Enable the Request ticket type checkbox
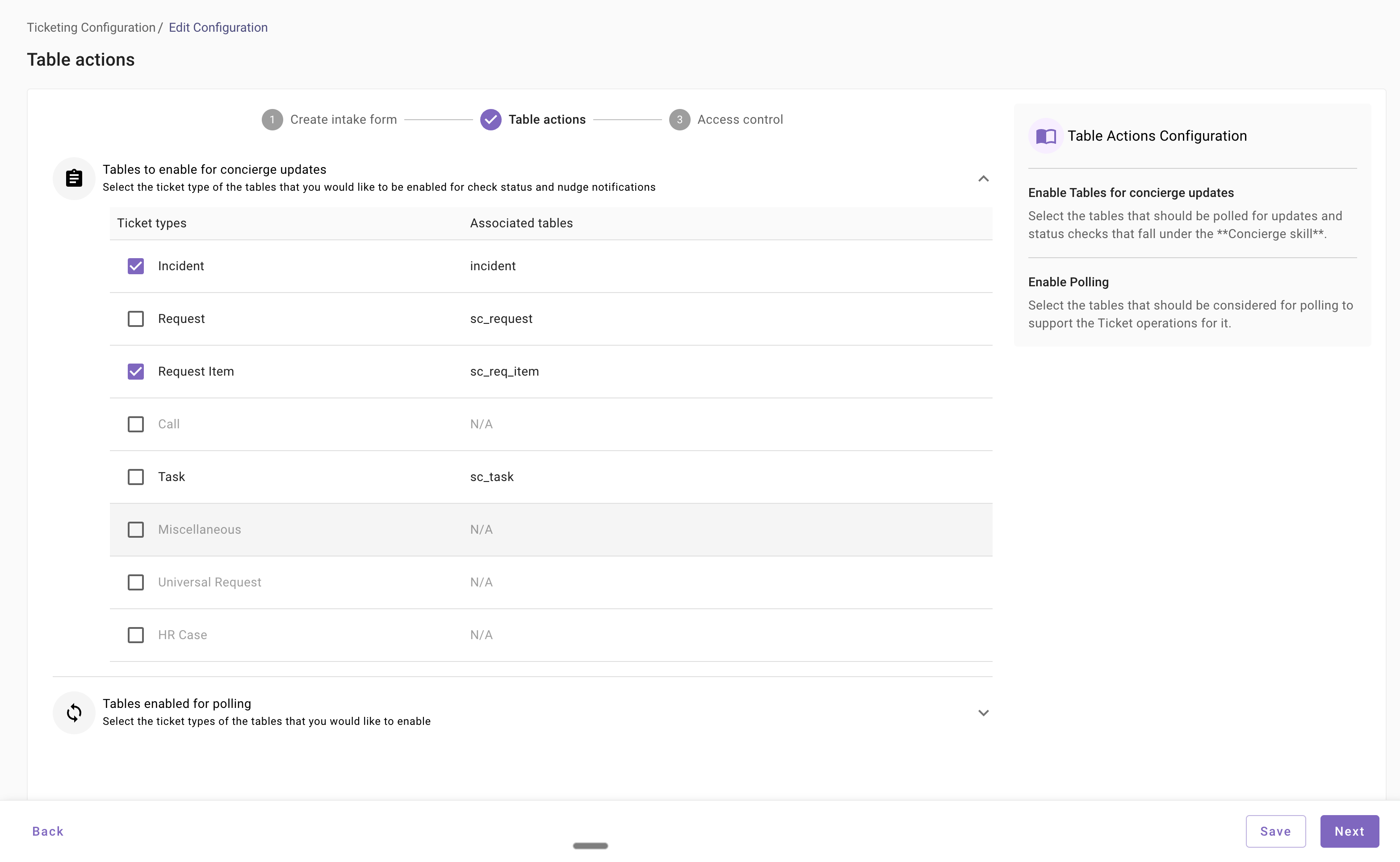This screenshot has height=862, width=1400. click(136, 319)
